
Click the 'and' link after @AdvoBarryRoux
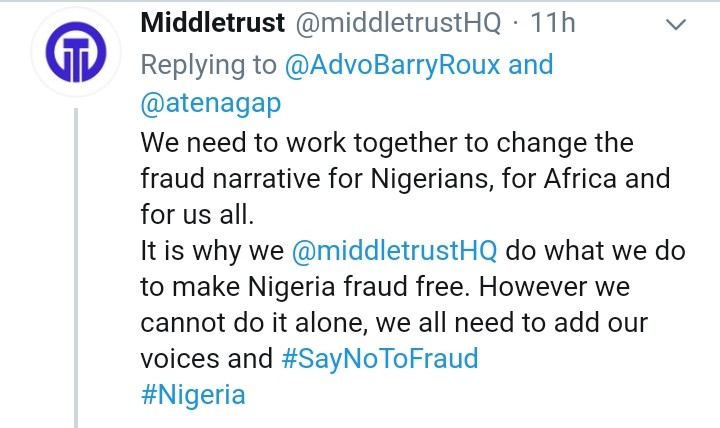(530, 64)
